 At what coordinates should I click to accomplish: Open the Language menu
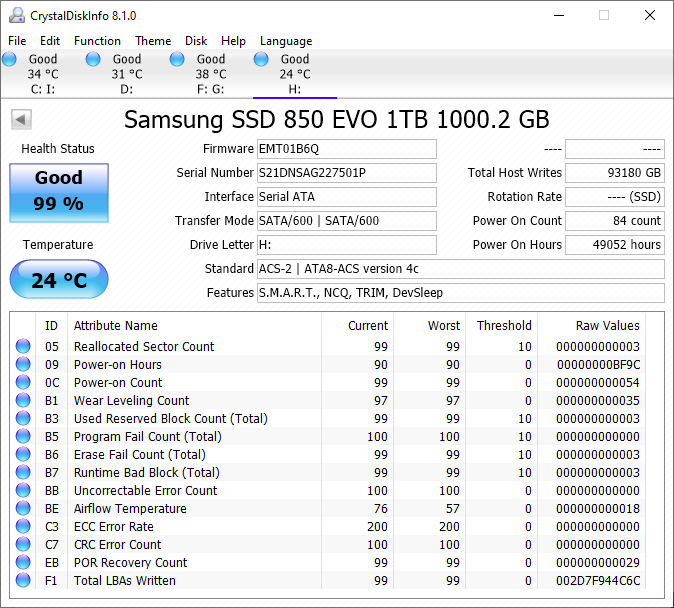click(x=286, y=41)
